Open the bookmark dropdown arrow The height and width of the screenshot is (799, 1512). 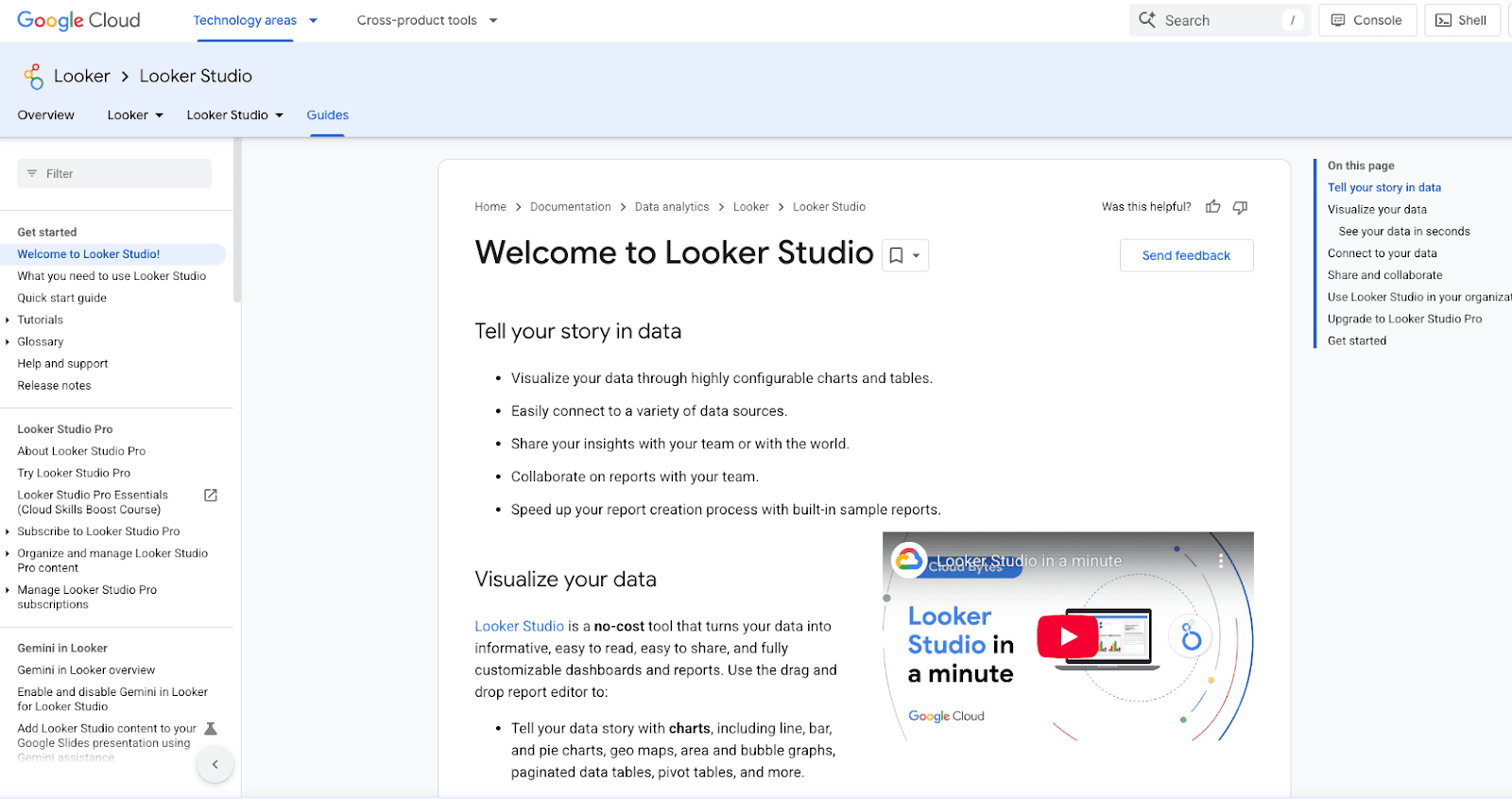pos(917,255)
